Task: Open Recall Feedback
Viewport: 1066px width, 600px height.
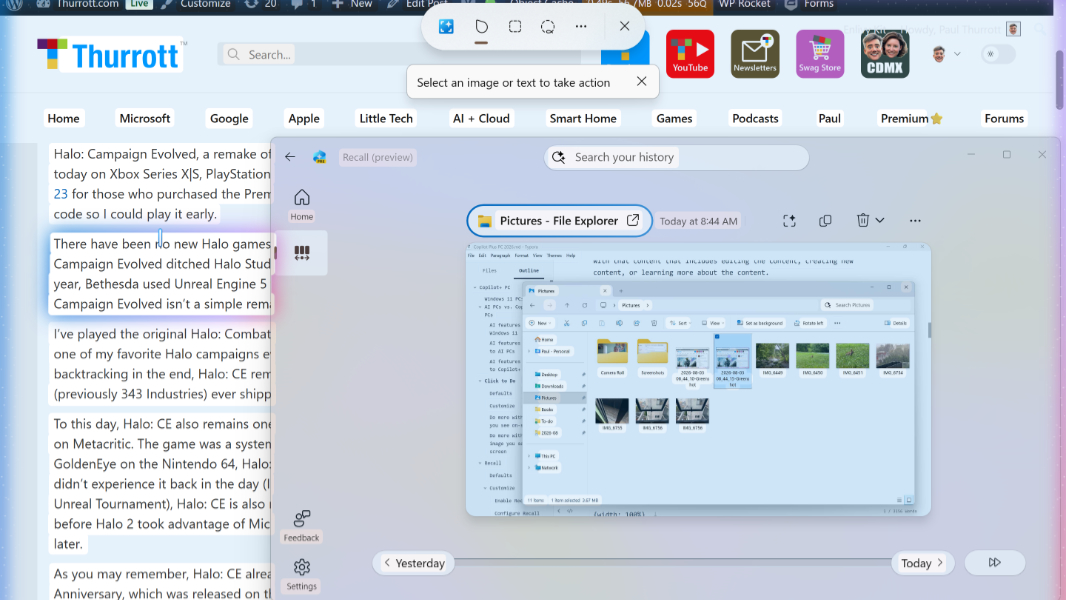Action: pyautogui.click(x=301, y=526)
